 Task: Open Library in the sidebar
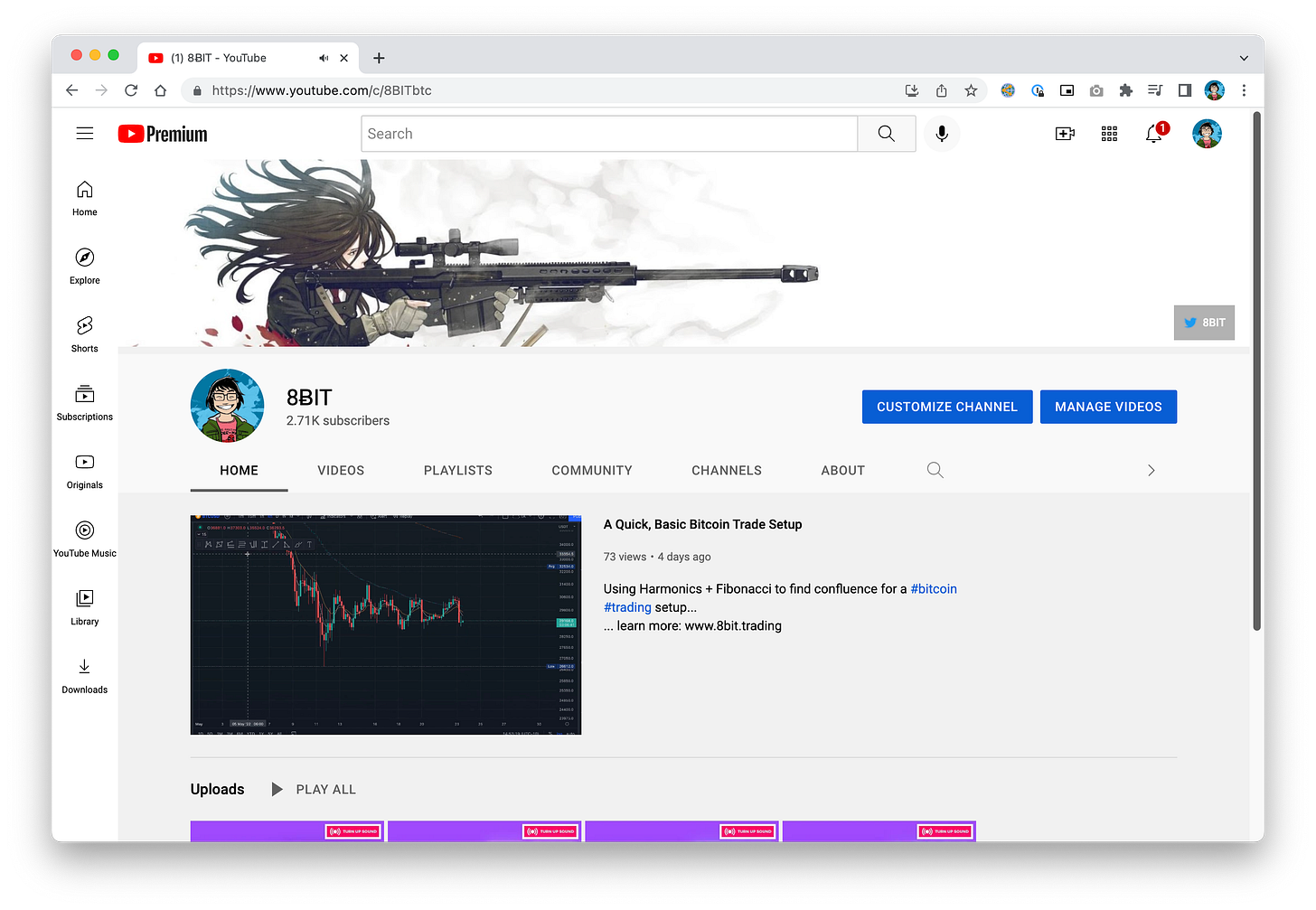click(x=85, y=607)
